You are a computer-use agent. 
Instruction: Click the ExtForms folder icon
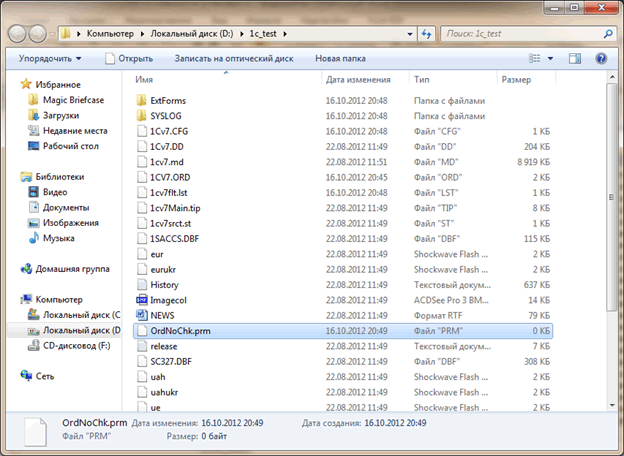tap(142, 100)
